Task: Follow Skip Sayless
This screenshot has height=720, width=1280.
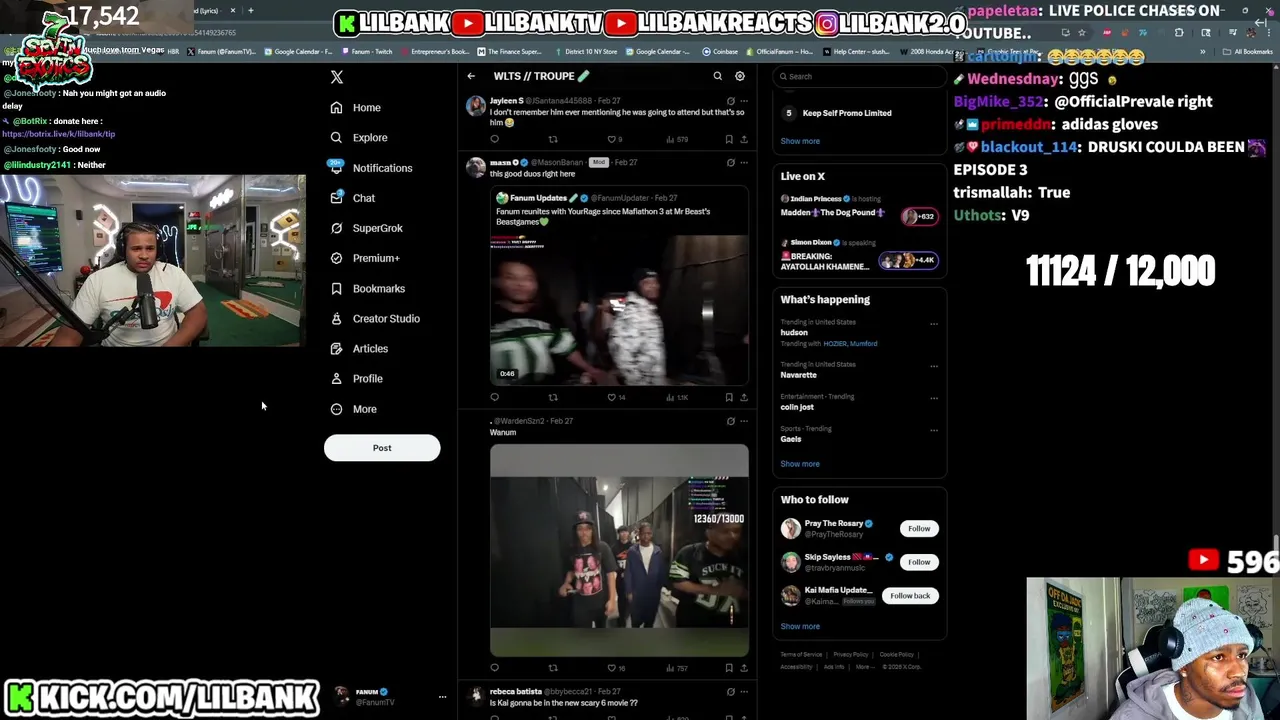Action: coord(919,562)
